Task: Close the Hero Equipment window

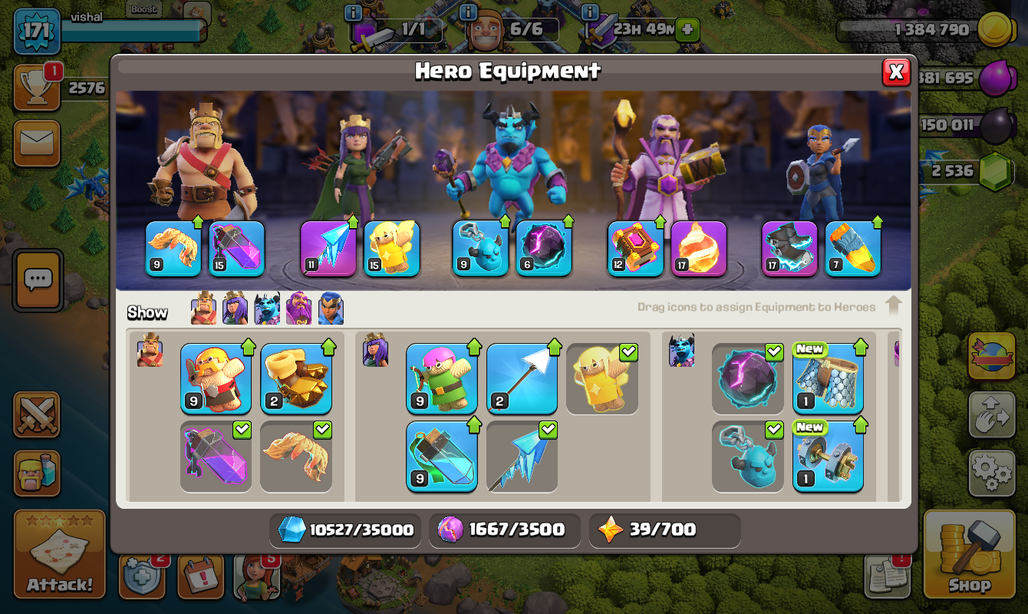Action: point(896,71)
